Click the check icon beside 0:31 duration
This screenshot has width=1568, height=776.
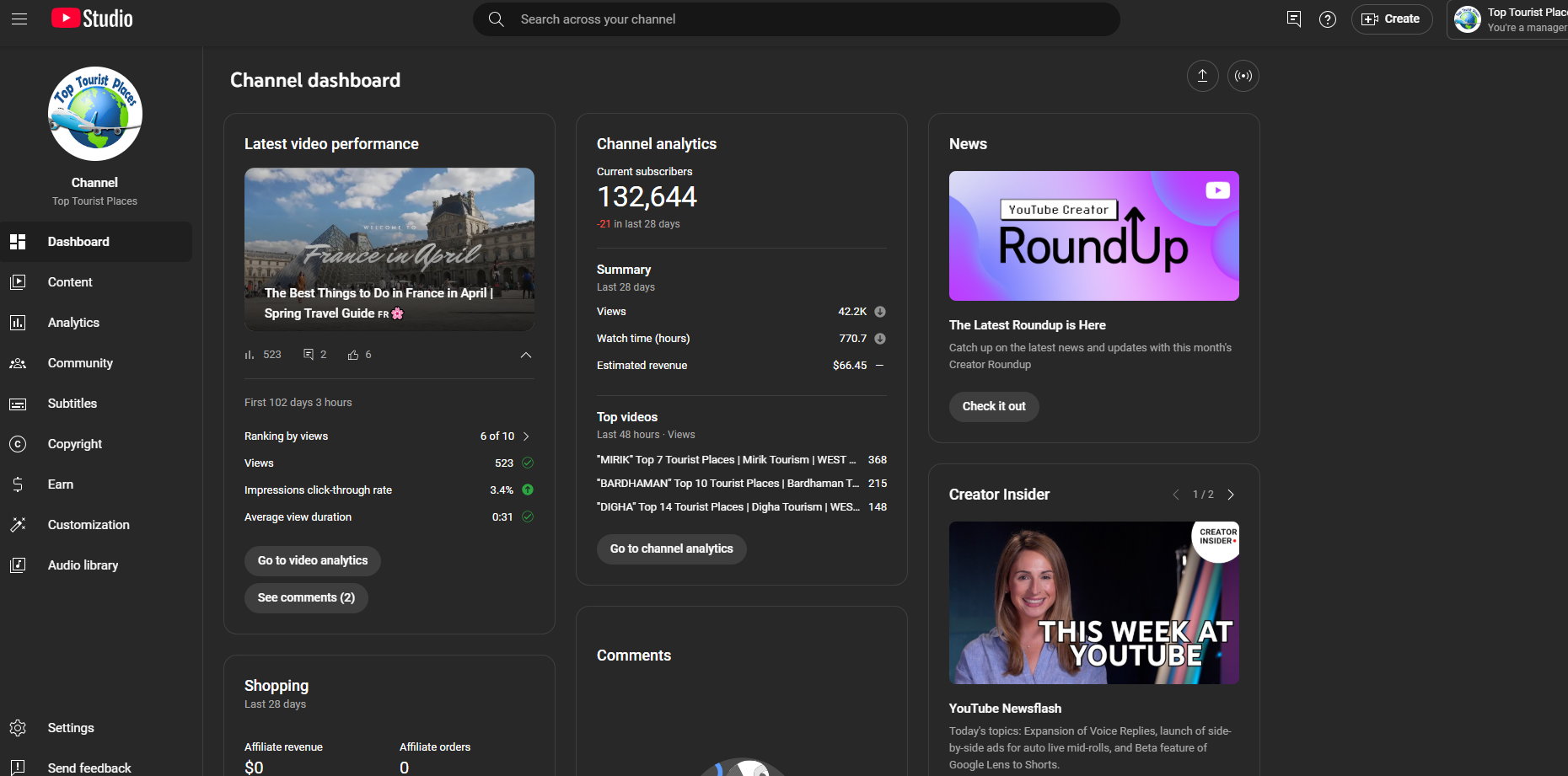click(528, 516)
